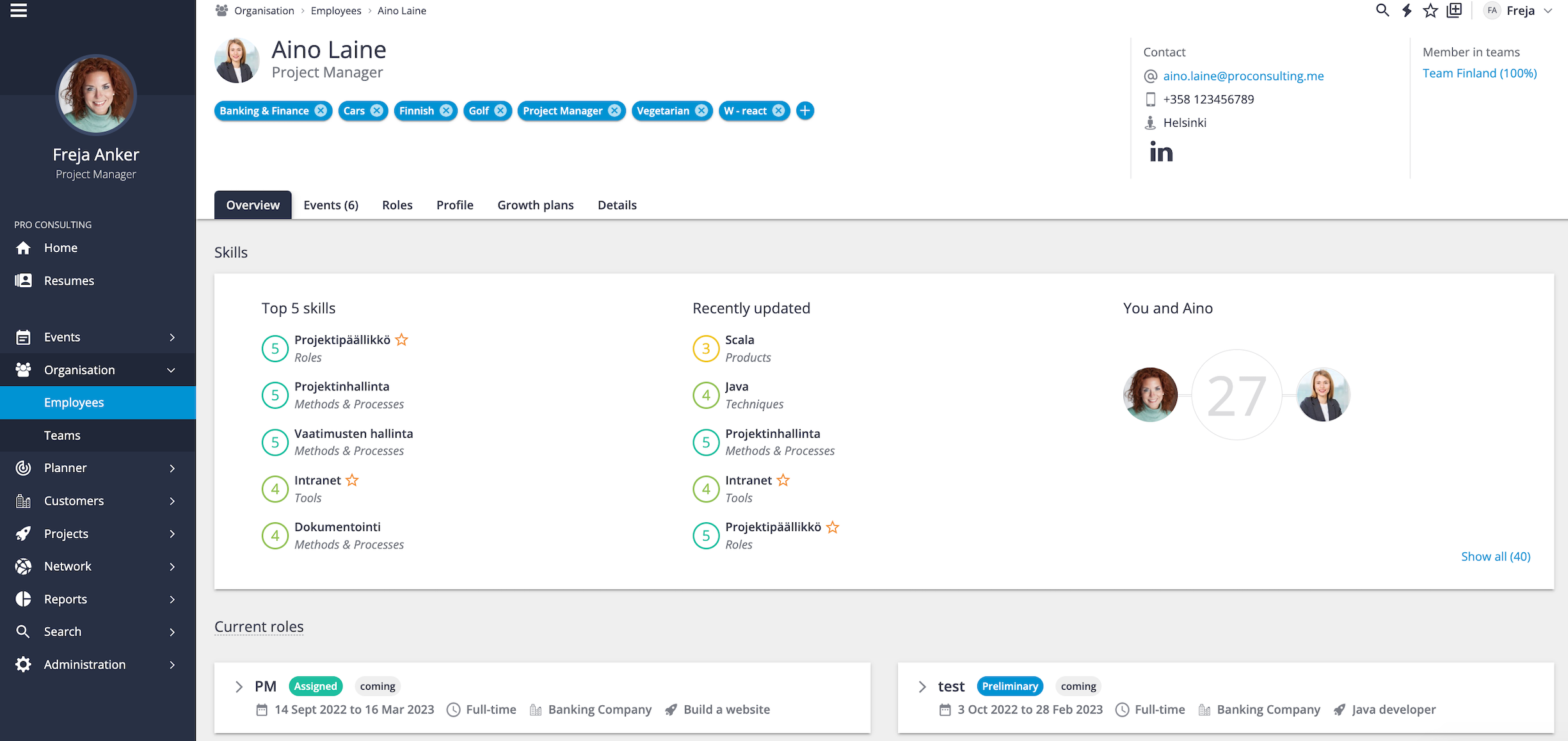The height and width of the screenshot is (741, 1568).
Task: Expand the Customers sidebar section
Action: pyautogui.click(x=172, y=501)
